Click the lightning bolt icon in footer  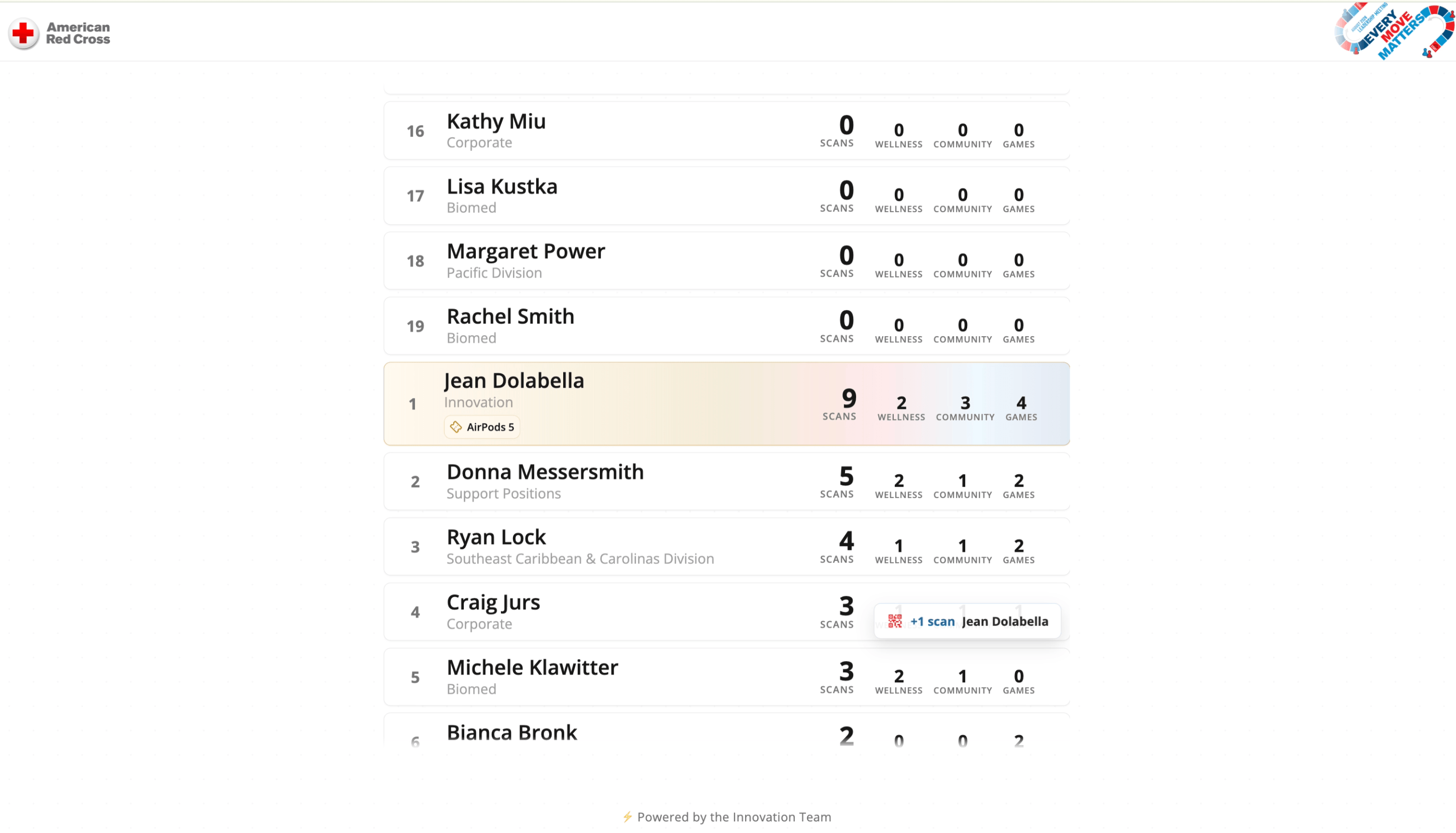628,817
